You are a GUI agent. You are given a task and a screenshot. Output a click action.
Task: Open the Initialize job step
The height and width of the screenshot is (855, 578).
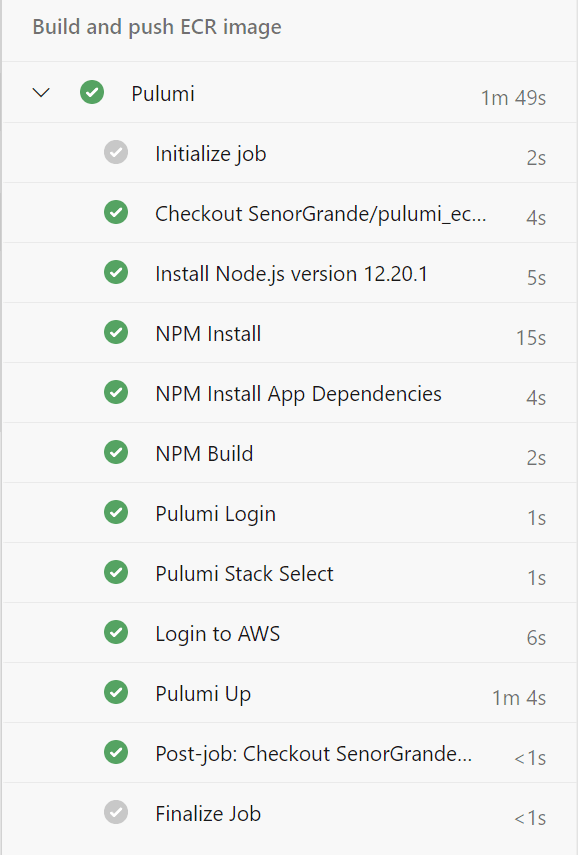click(x=290, y=153)
